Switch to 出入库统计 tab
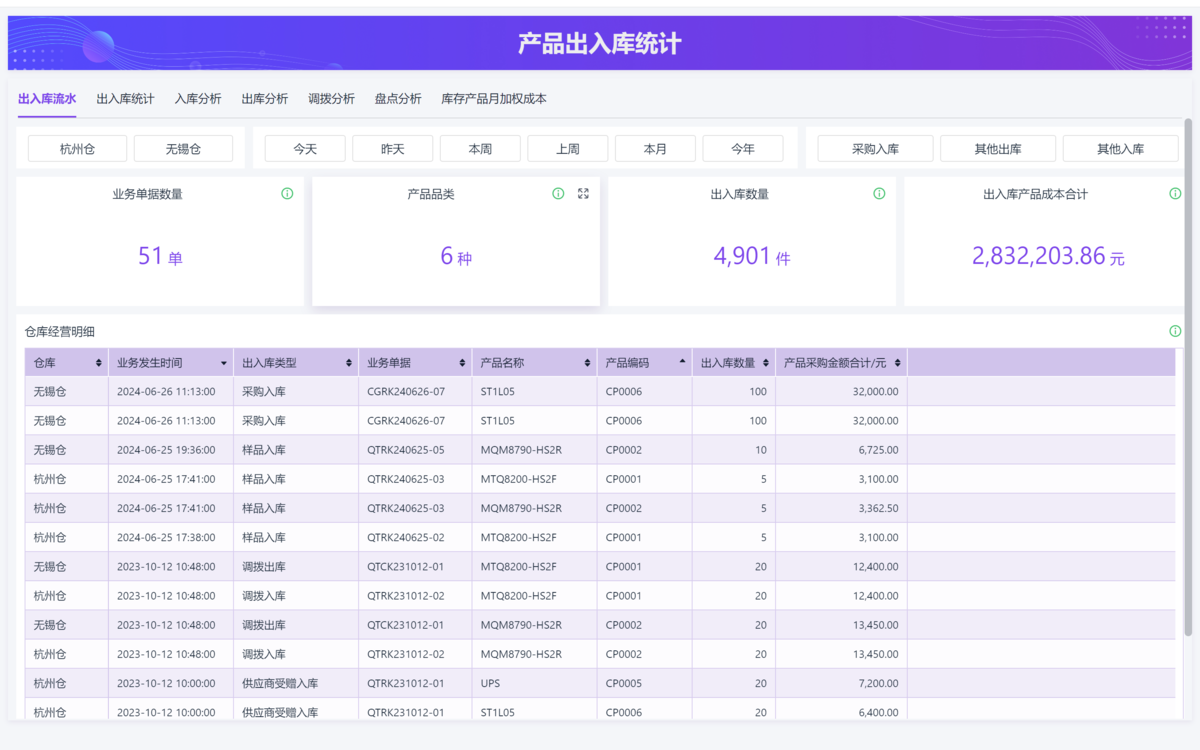 [125, 99]
